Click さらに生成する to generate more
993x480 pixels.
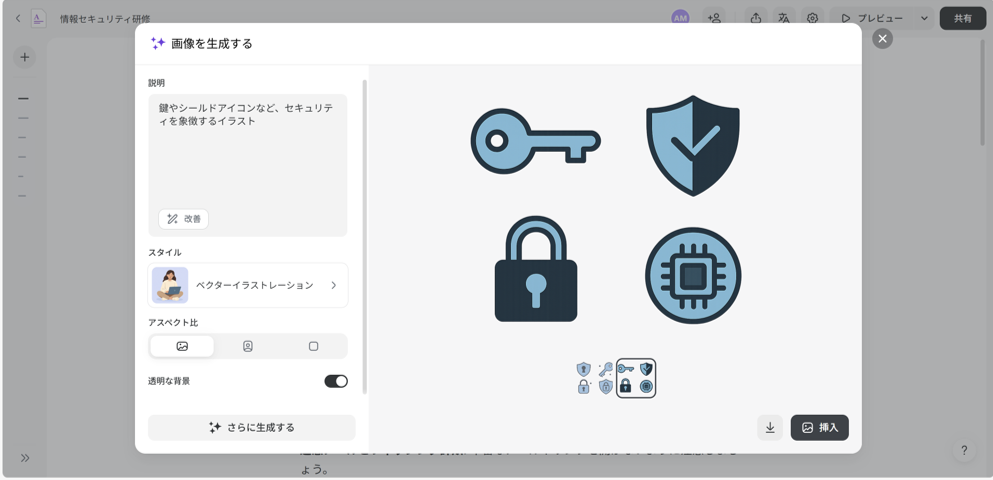[251, 427]
